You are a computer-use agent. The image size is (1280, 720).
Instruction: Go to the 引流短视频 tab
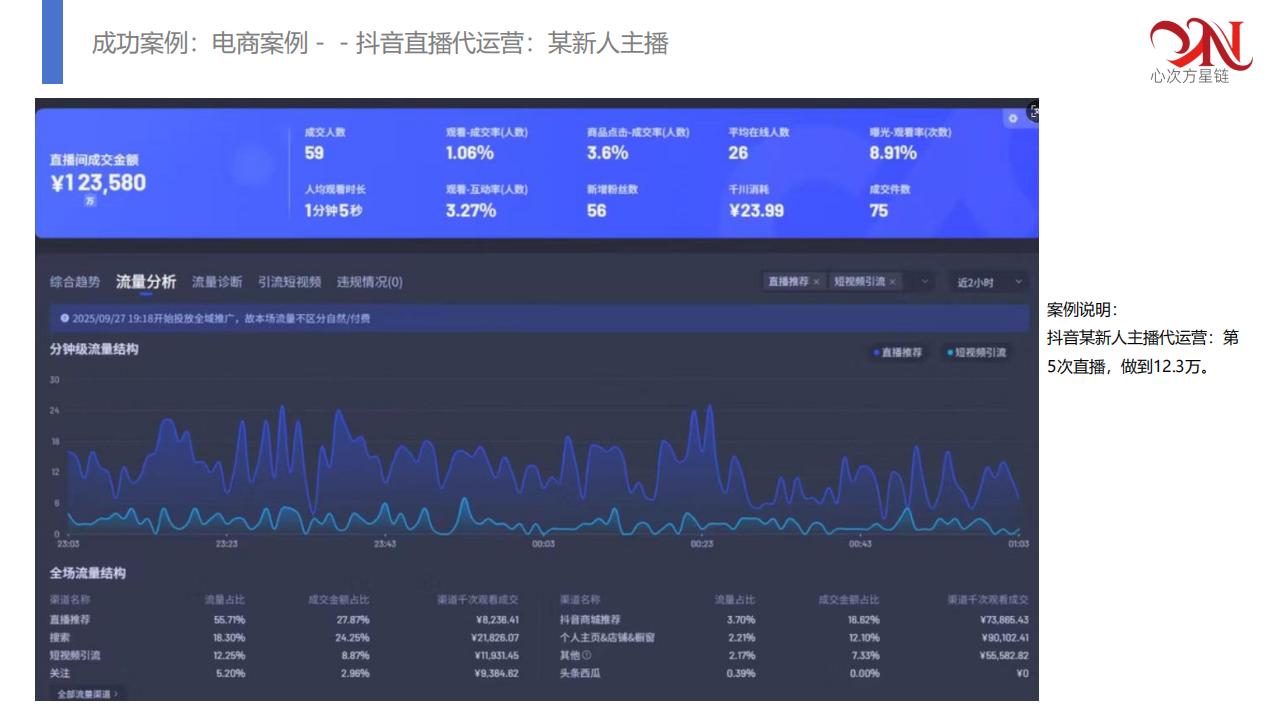click(x=289, y=282)
